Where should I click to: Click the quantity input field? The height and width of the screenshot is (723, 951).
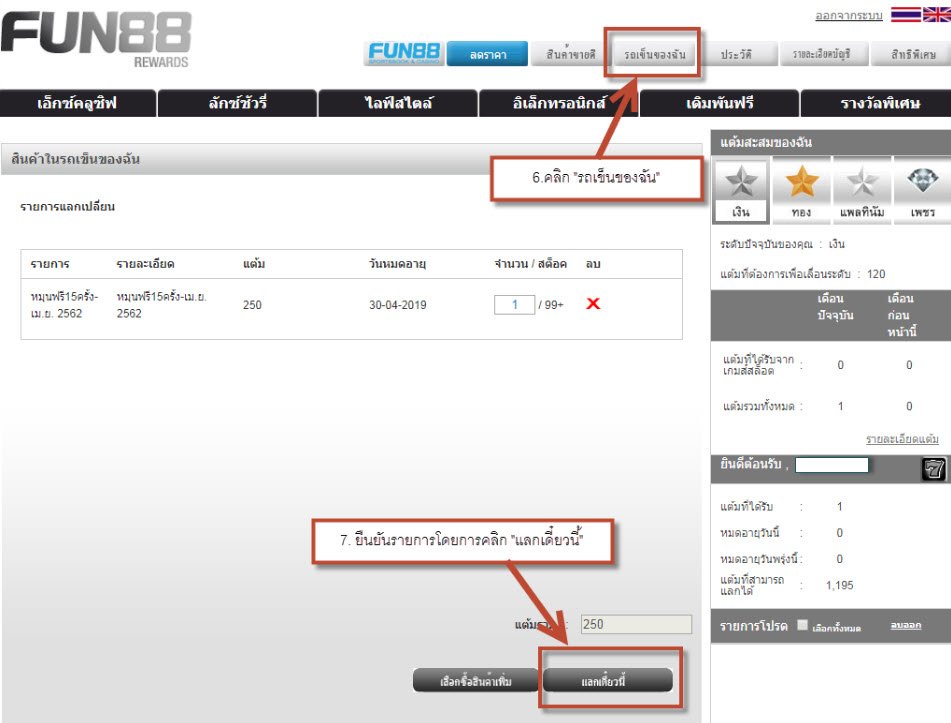click(514, 304)
